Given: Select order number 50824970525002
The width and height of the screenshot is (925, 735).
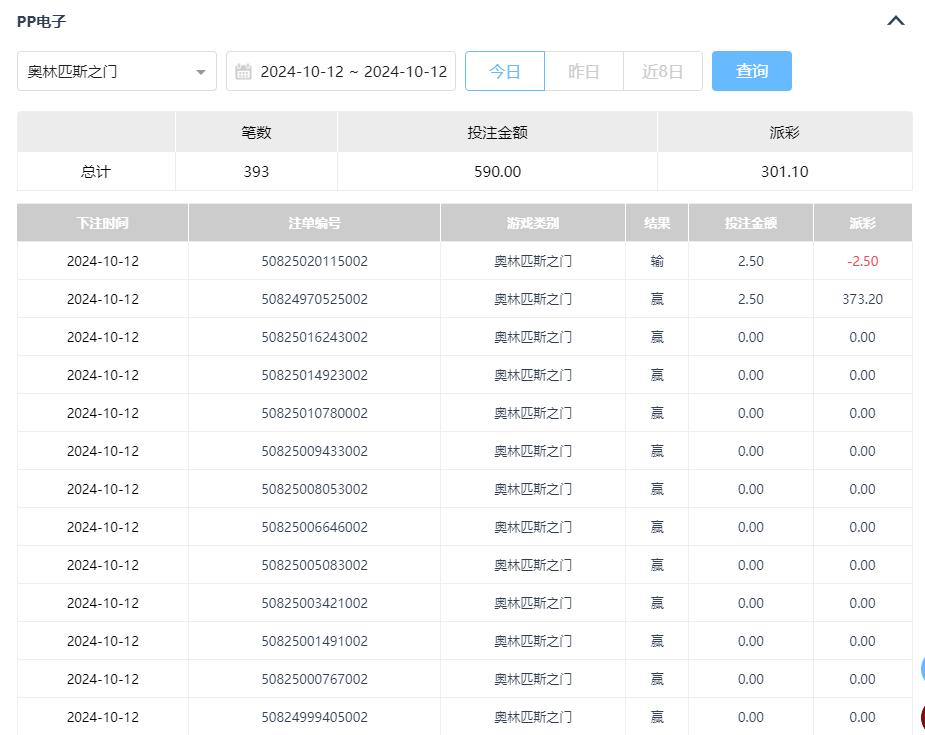Looking at the screenshot, I should pyautogui.click(x=314, y=299).
